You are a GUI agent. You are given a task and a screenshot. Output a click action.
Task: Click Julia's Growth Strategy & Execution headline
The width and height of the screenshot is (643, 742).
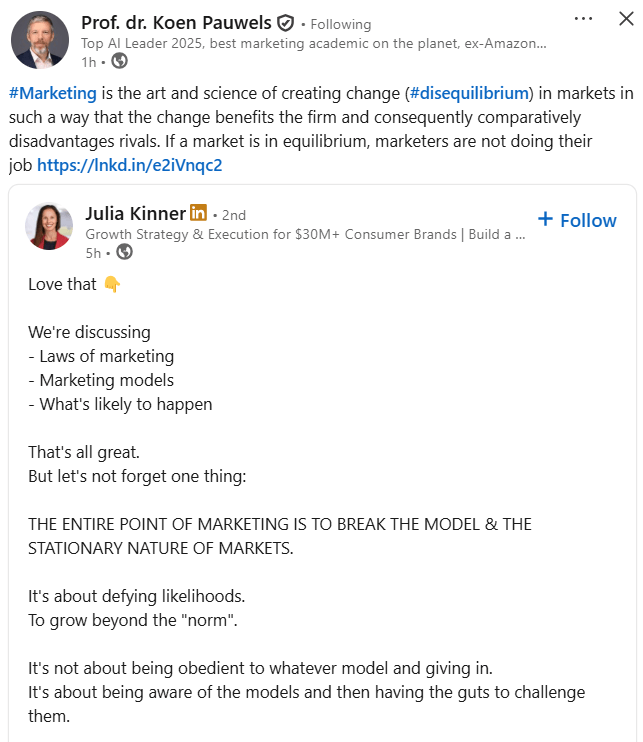point(305,234)
